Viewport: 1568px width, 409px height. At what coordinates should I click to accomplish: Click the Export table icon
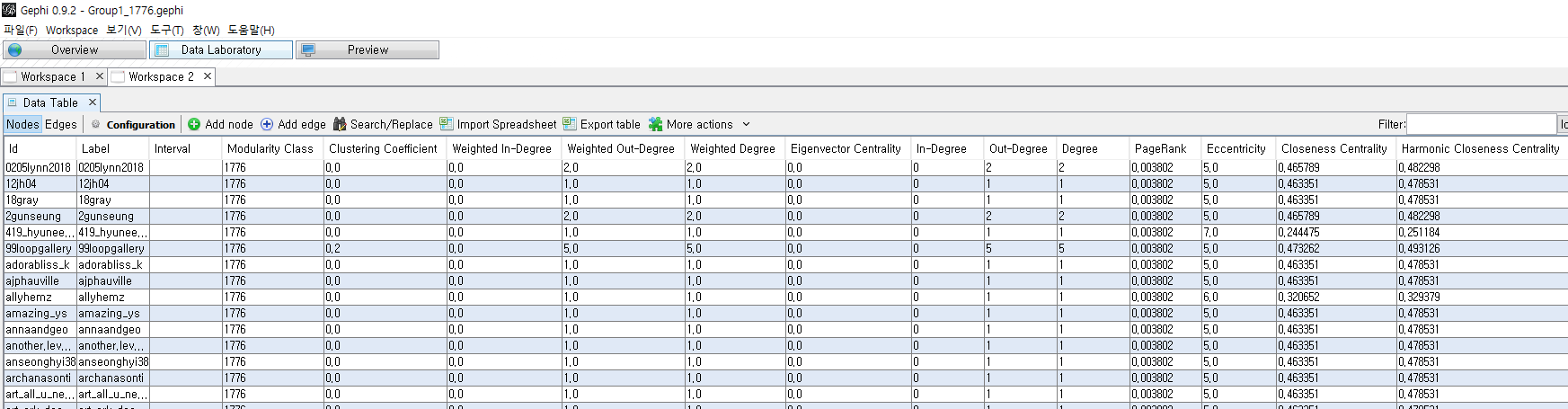pyautogui.click(x=570, y=125)
